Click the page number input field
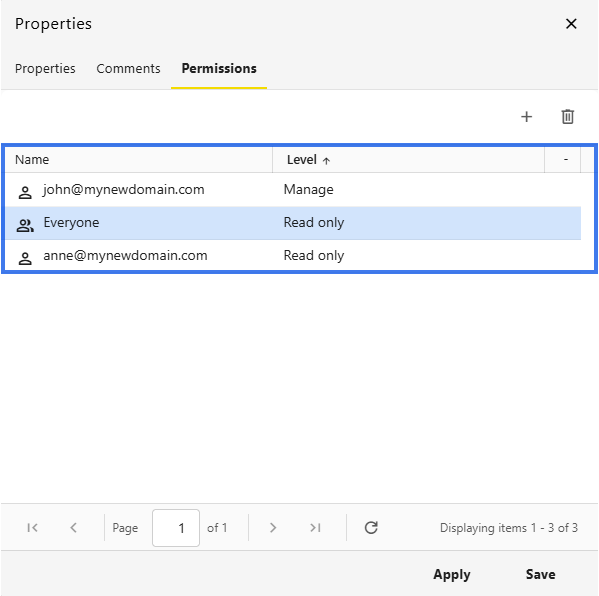Image resolution: width=599 pixels, height=596 pixels. (x=176, y=528)
